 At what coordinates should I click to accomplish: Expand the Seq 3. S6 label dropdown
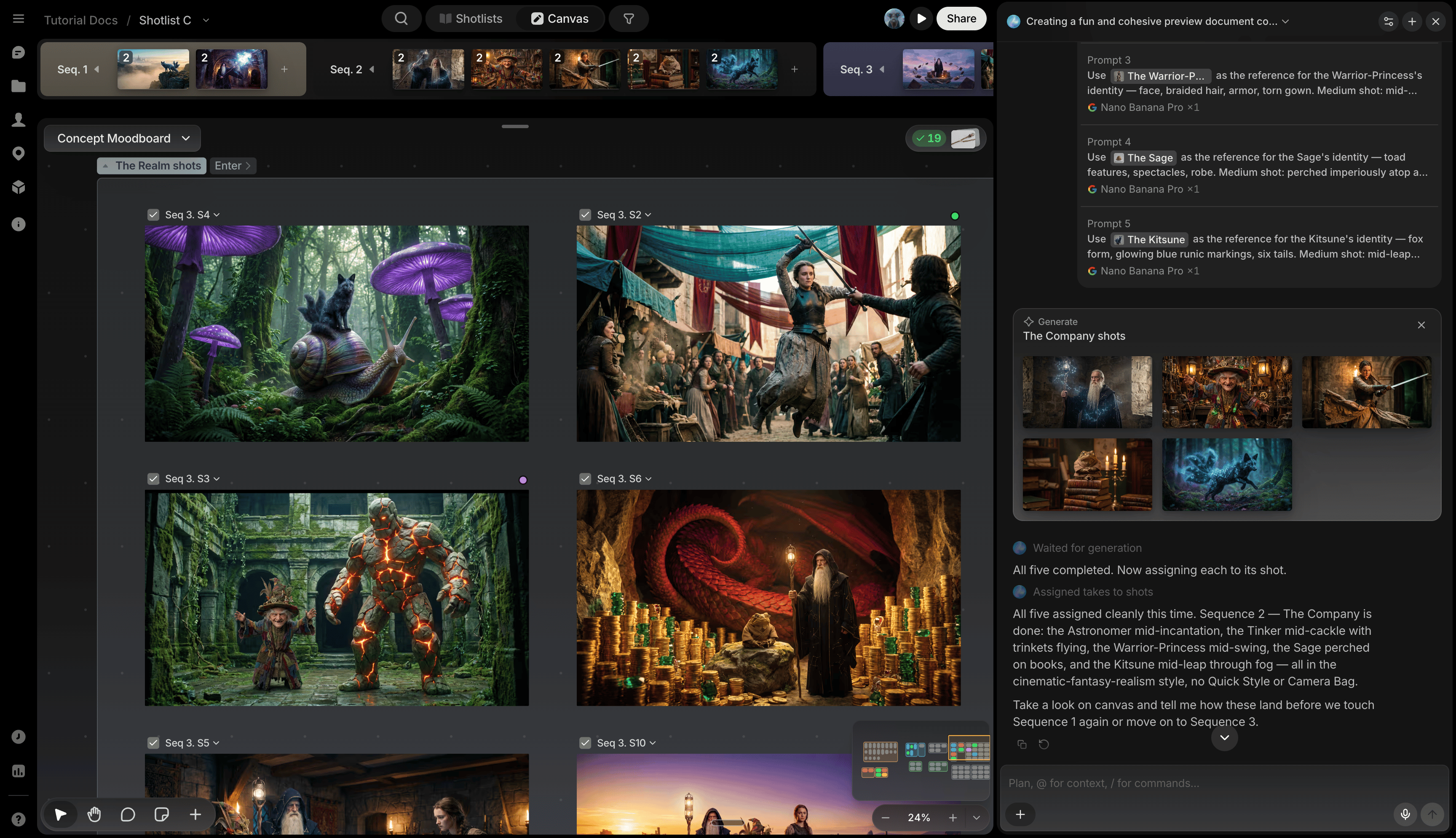tap(648, 479)
